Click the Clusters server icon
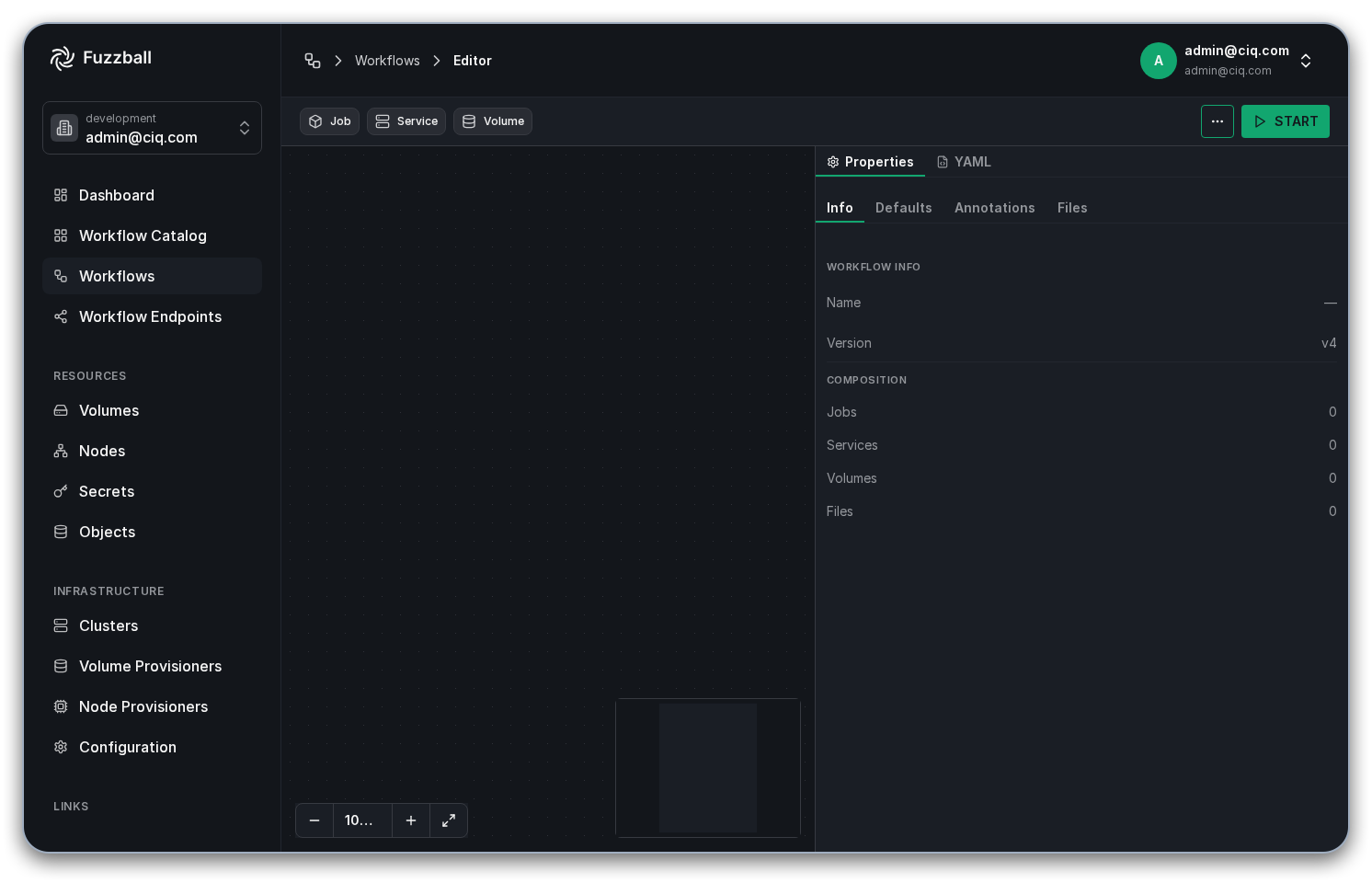Image resolution: width=1372 pixels, height=883 pixels. pos(61,625)
